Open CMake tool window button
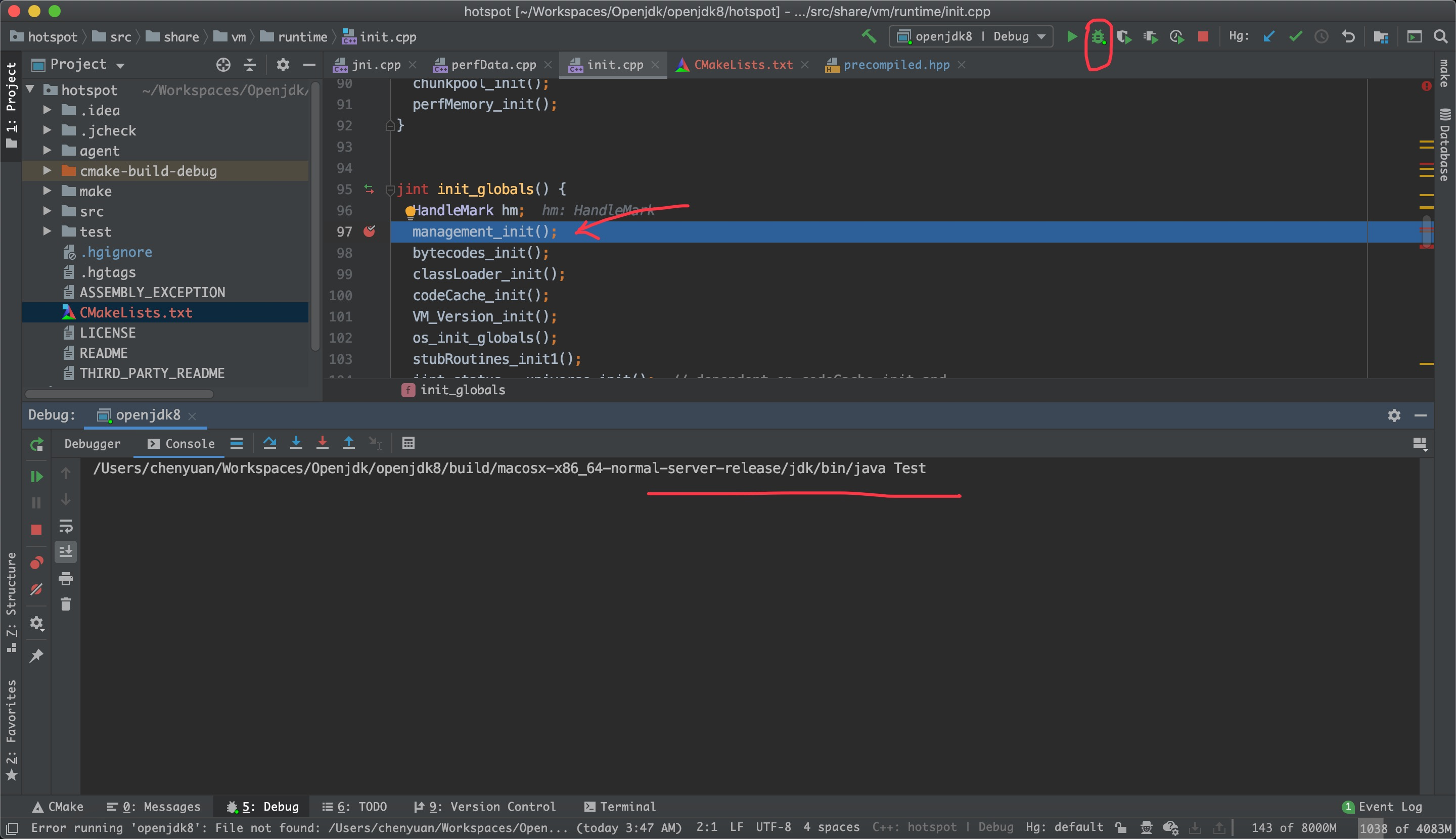1456x839 pixels. [58, 807]
